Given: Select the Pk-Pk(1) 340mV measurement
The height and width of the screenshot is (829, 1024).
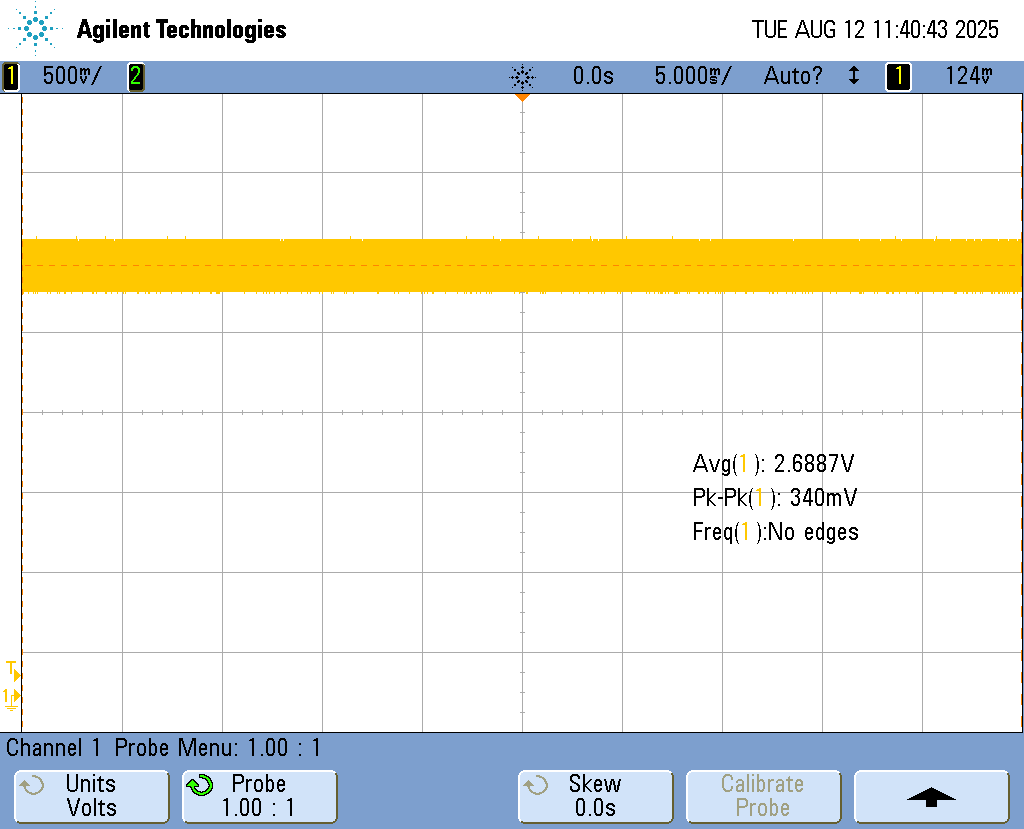Looking at the screenshot, I should [774, 498].
